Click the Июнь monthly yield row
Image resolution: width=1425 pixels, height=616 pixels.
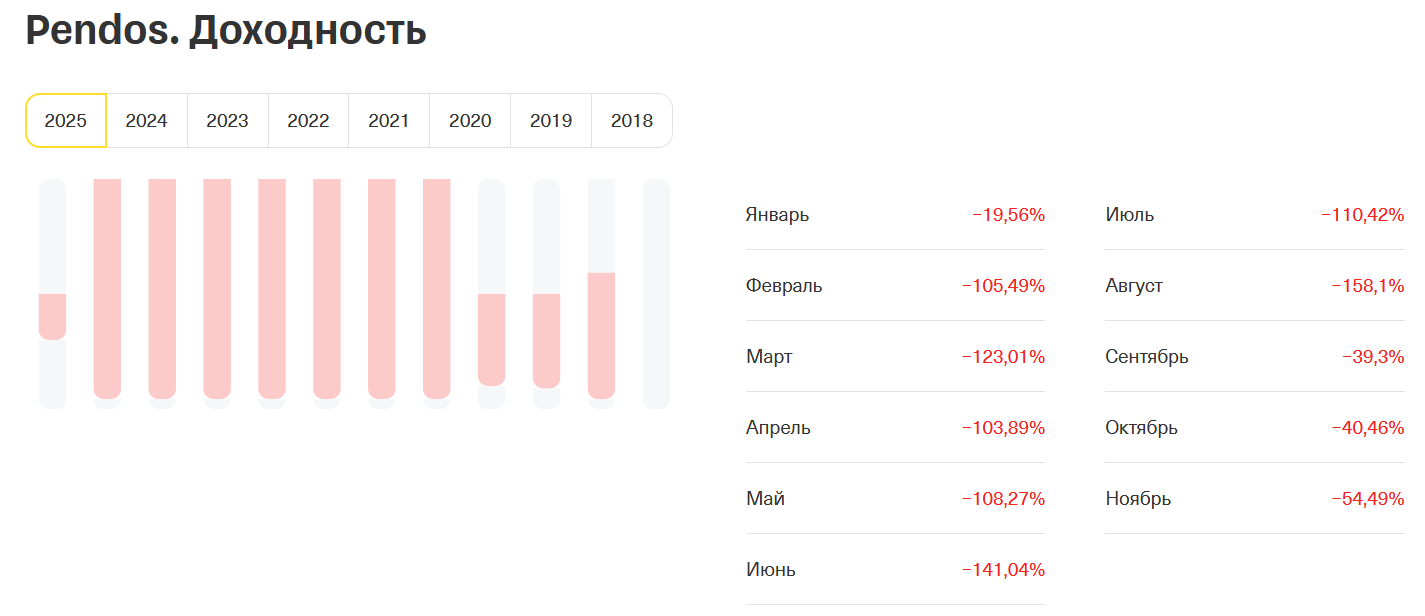coord(894,570)
